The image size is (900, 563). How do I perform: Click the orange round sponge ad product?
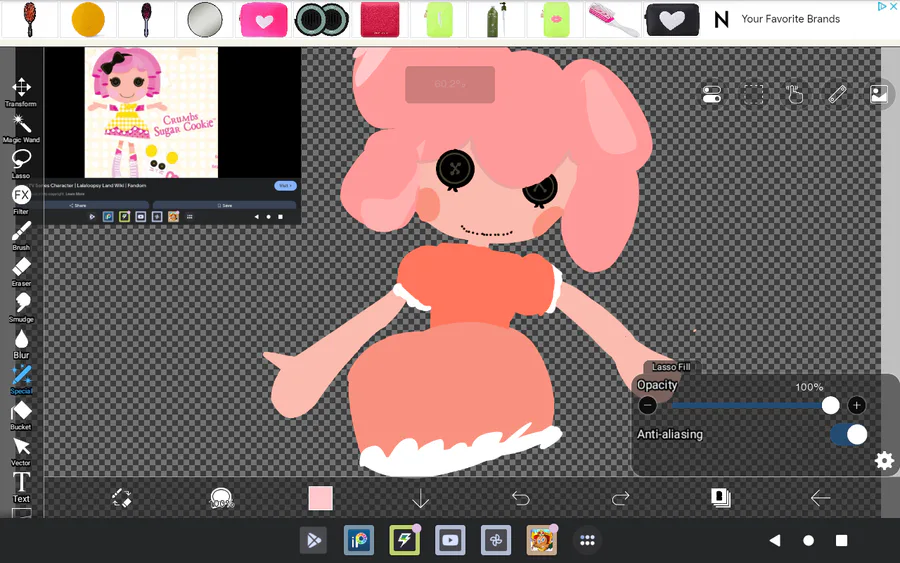click(x=88, y=20)
